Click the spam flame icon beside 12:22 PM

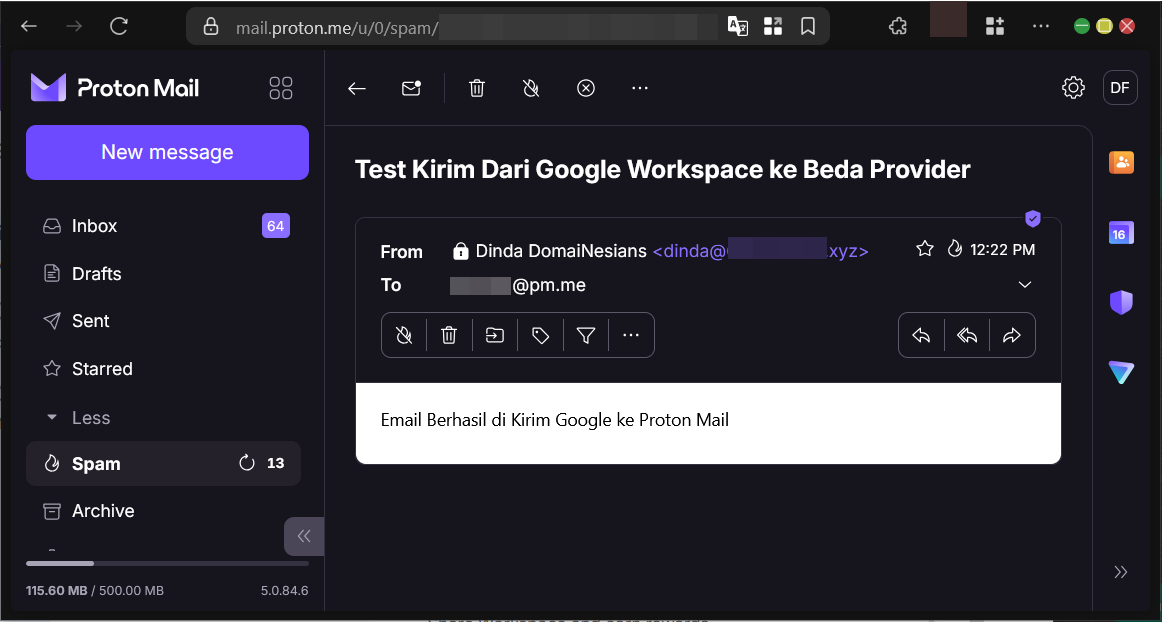(x=955, y=249)
